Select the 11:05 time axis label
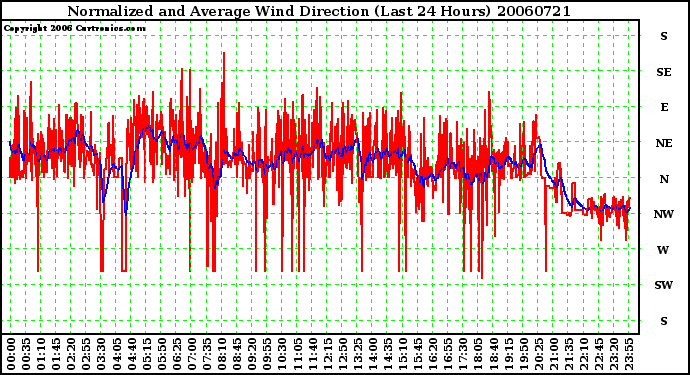Image resolution: width=690 pixels, height=375 pixels. pos(297,354)
